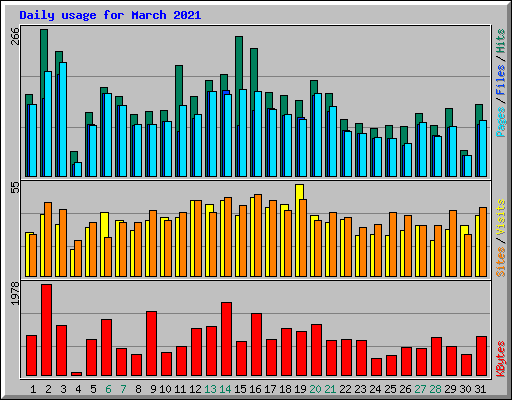Click the middle chart maximum label "55"

[x=15, y=188]
